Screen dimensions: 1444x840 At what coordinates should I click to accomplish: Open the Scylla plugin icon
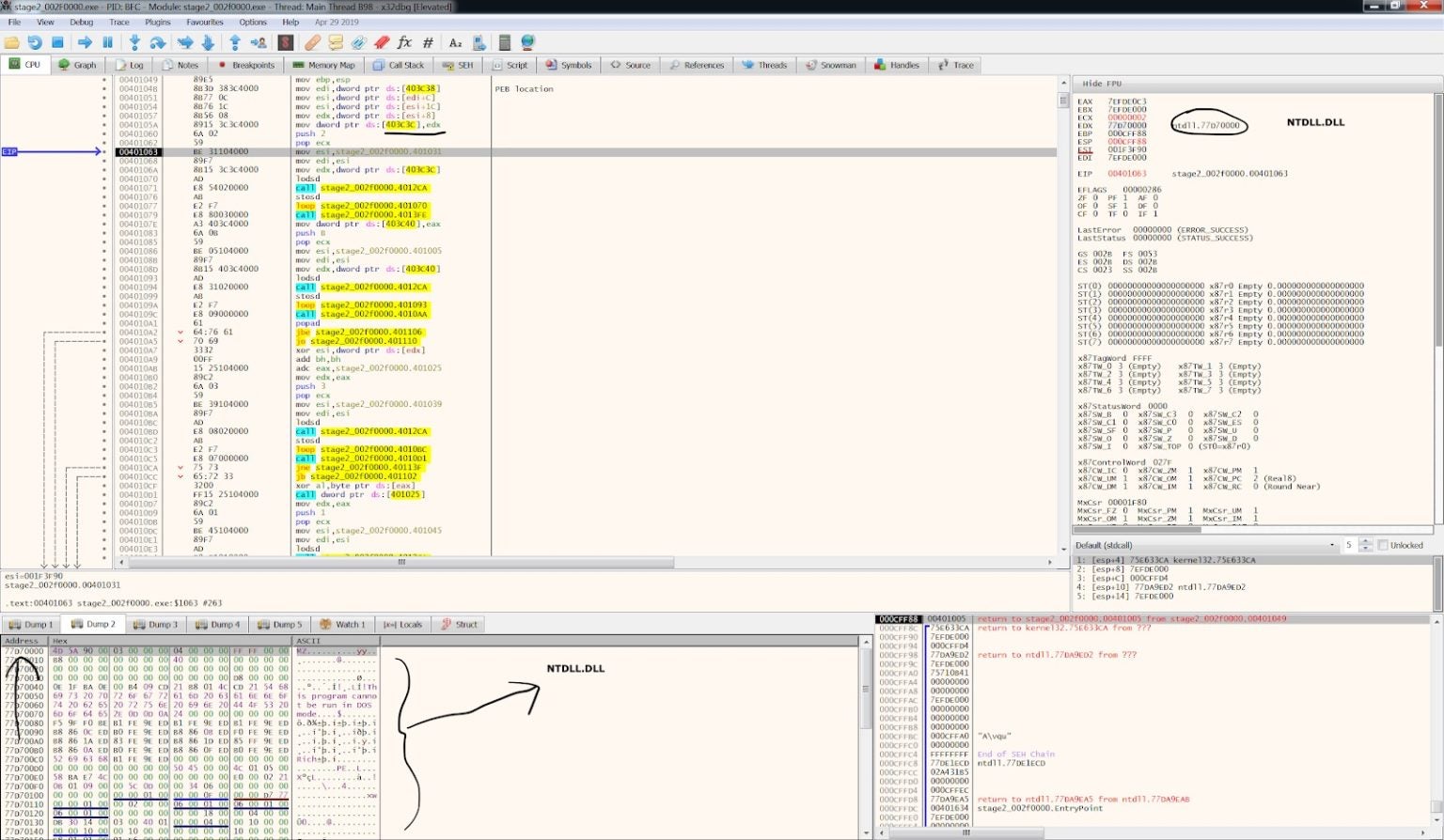tap(286, 42)
